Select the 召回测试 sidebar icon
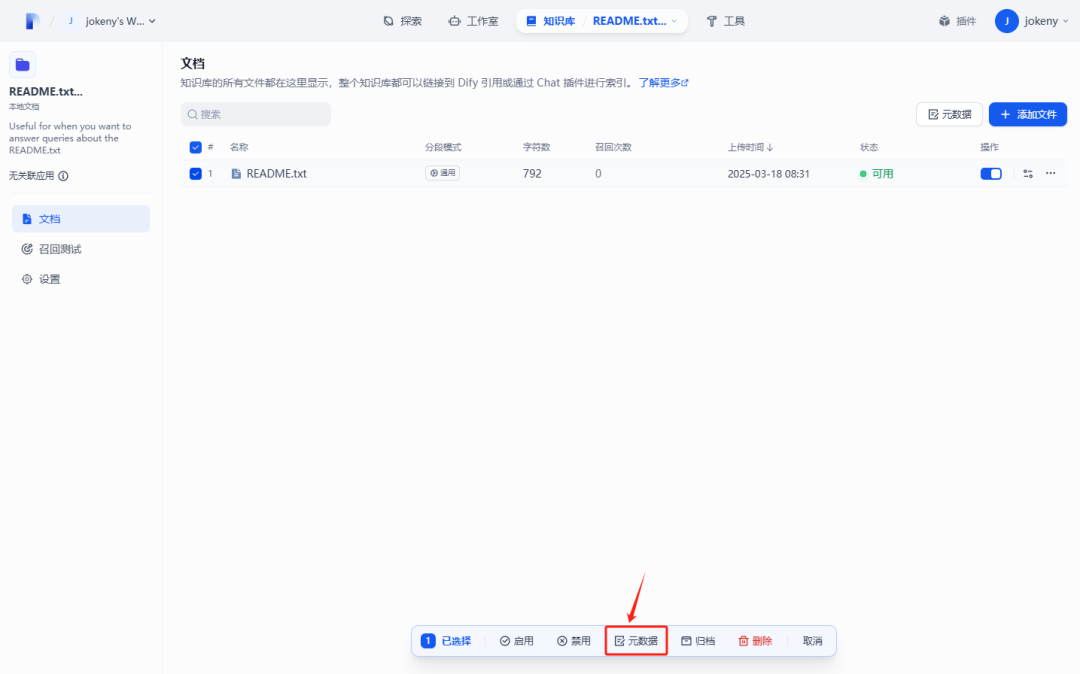The width and height of the screenshot is (1080, 674). 28,248
